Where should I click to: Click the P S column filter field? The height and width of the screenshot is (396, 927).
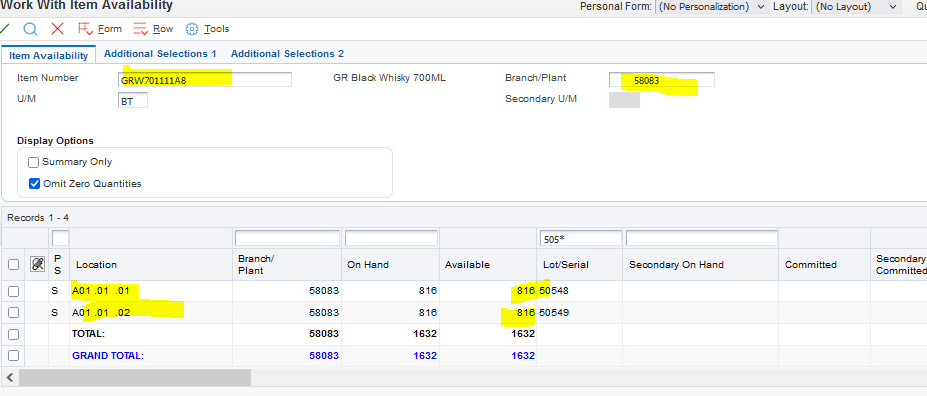coord(60,238)
